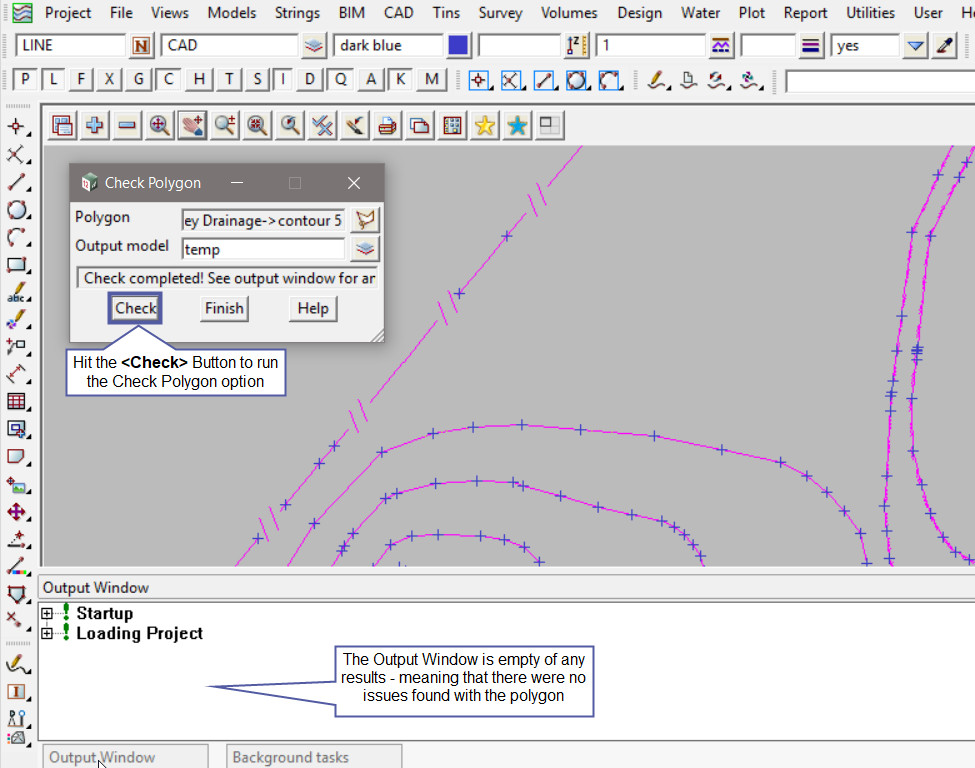Expand the Startup tree node
The width and height of the screenshot is (975, 768).
47,613
